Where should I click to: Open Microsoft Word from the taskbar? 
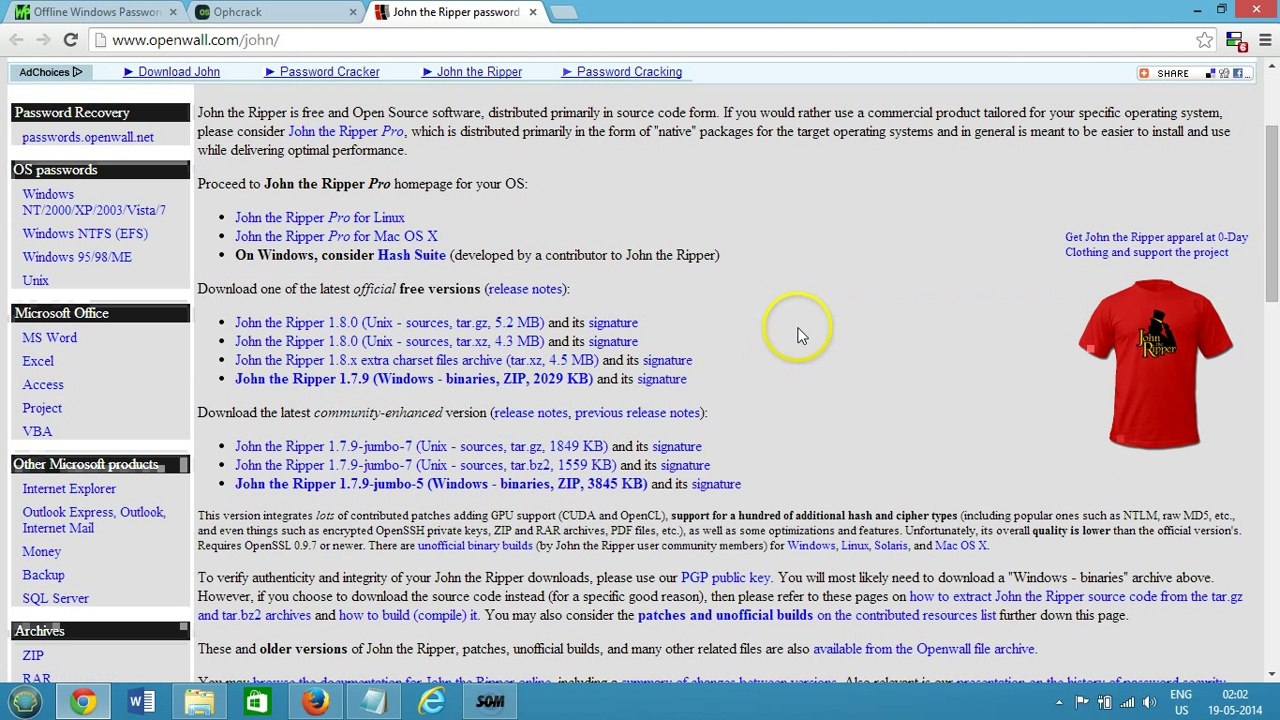pyautogui.click(x=141, y=702)
